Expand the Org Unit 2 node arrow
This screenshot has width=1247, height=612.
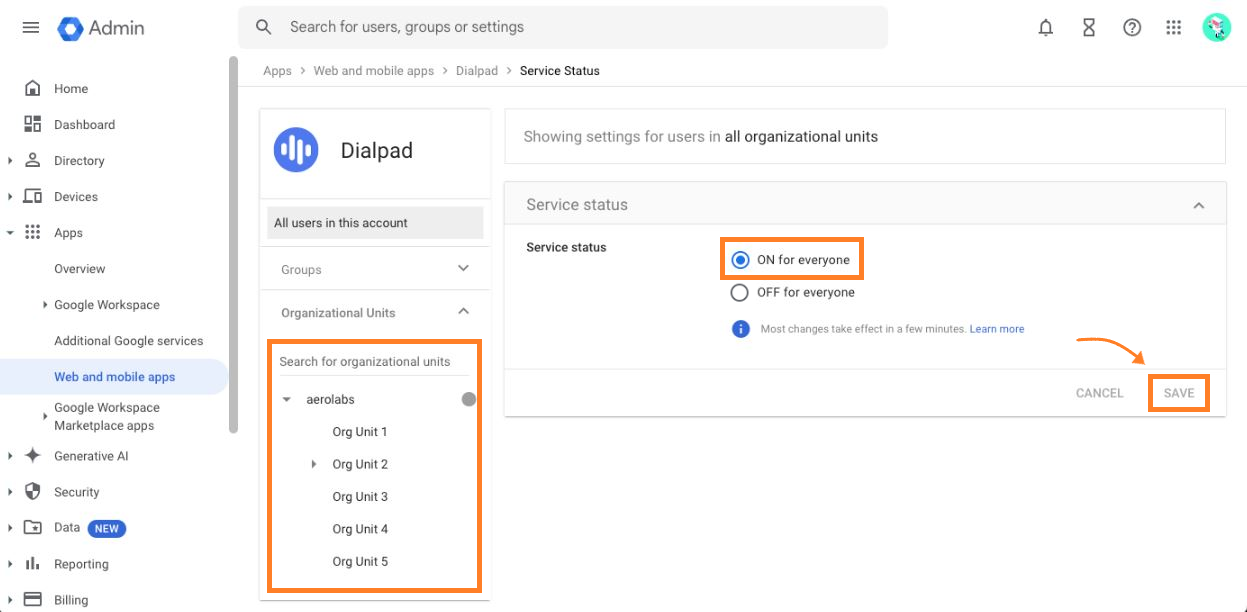(314, 464)
